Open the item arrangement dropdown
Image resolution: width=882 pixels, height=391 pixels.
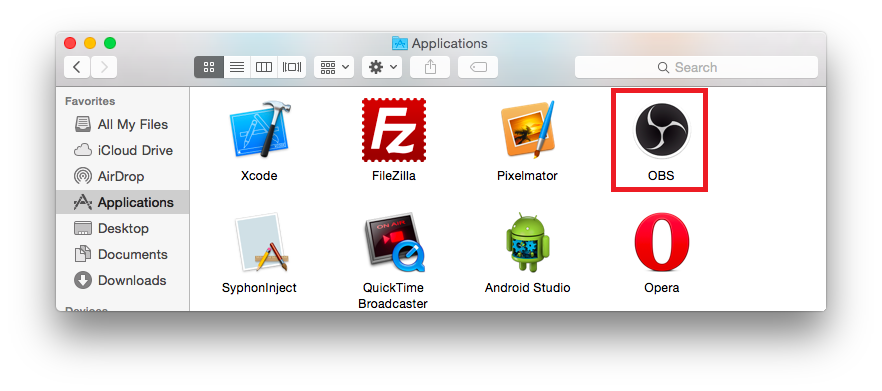click(x=334, y=68)
